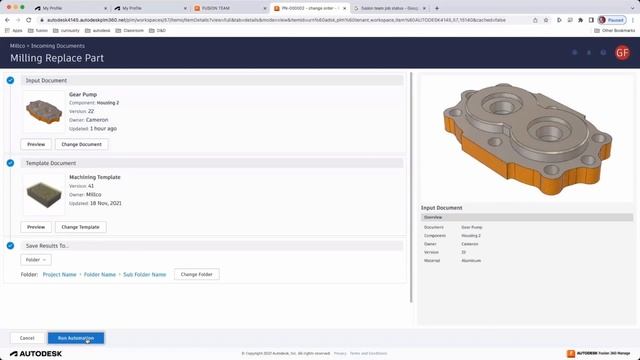Click the Run Automation button
Screen dimensions: 640x360
(76, 338)
